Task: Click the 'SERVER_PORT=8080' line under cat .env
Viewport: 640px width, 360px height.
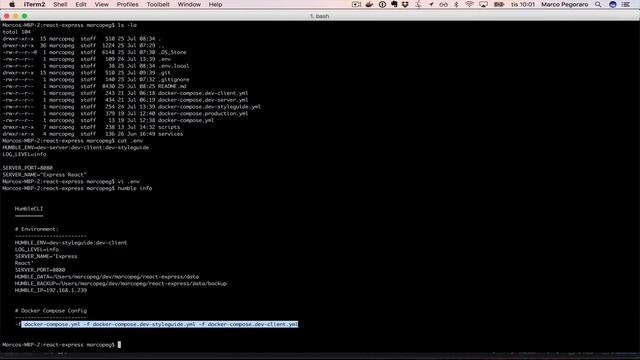Action: tap(27, 168)
